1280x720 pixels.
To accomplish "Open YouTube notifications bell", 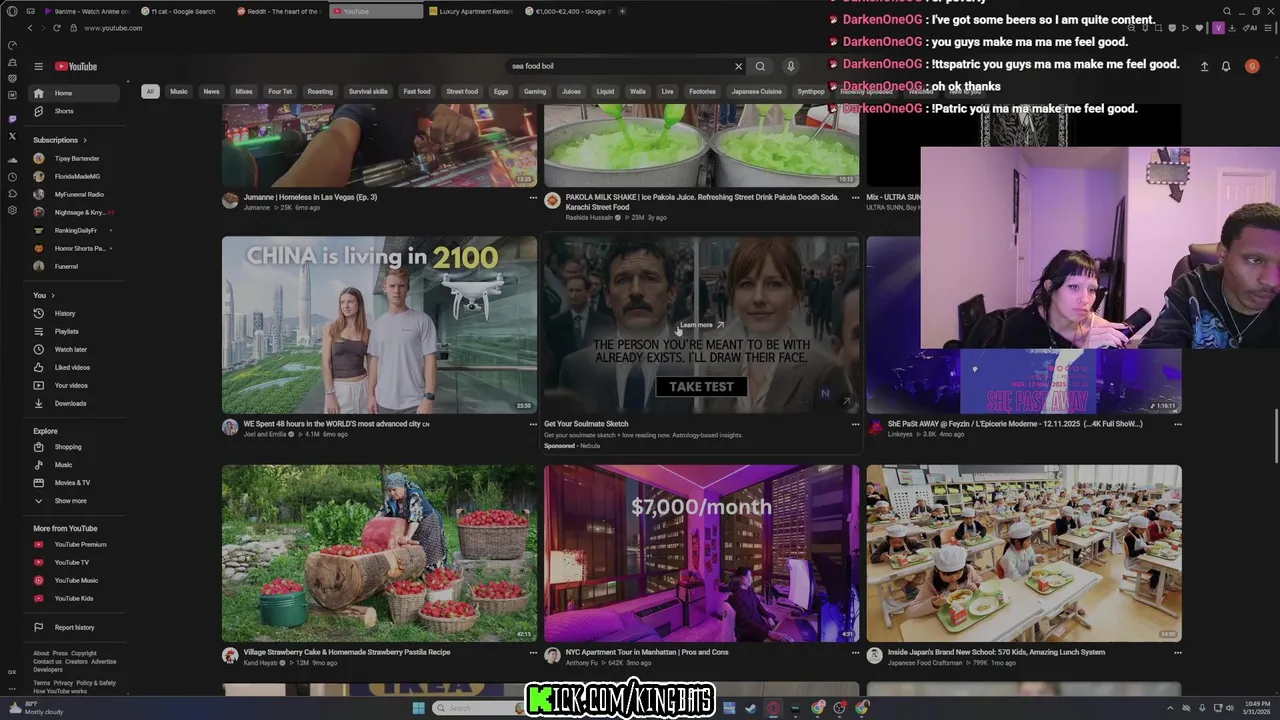I will tap(1226, 66).
